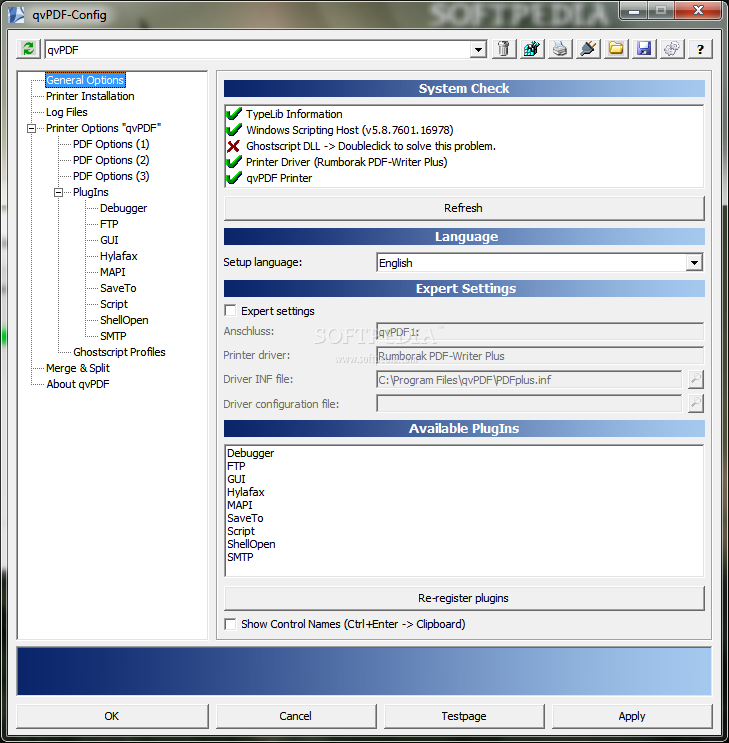This screenshot has width=729, height=743.
Task: Click the browse icon beside Driver configuration file
Action: (x=695, y=404)
